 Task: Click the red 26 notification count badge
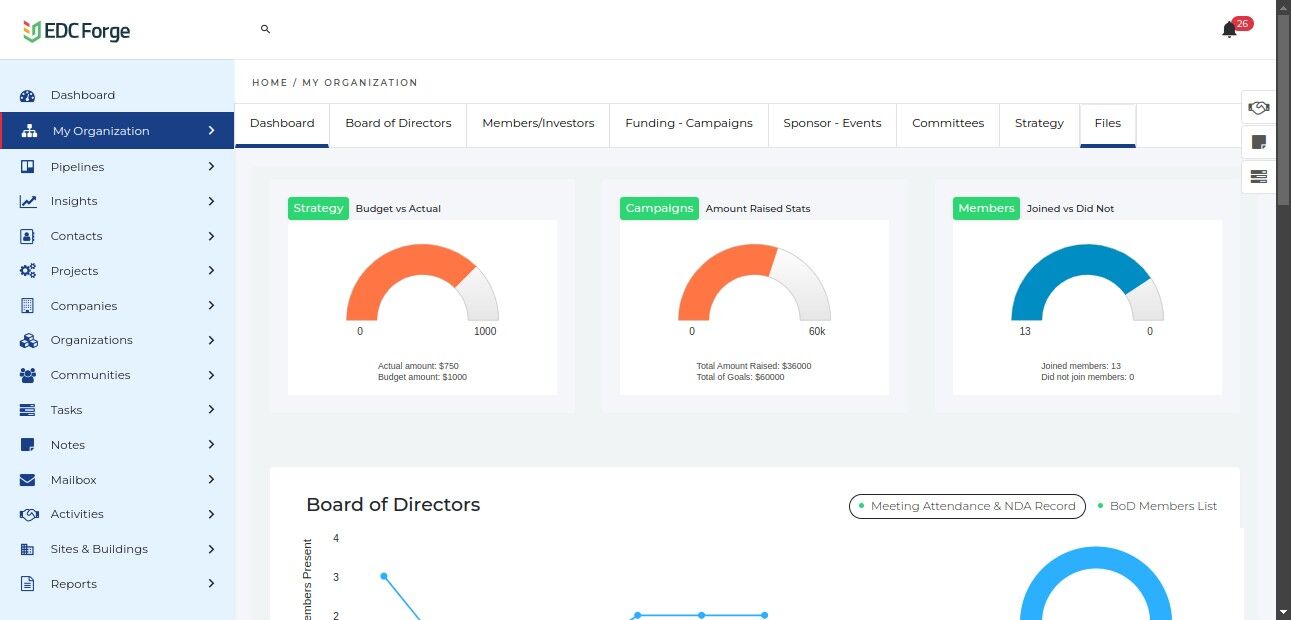[x=1242, y=23]
